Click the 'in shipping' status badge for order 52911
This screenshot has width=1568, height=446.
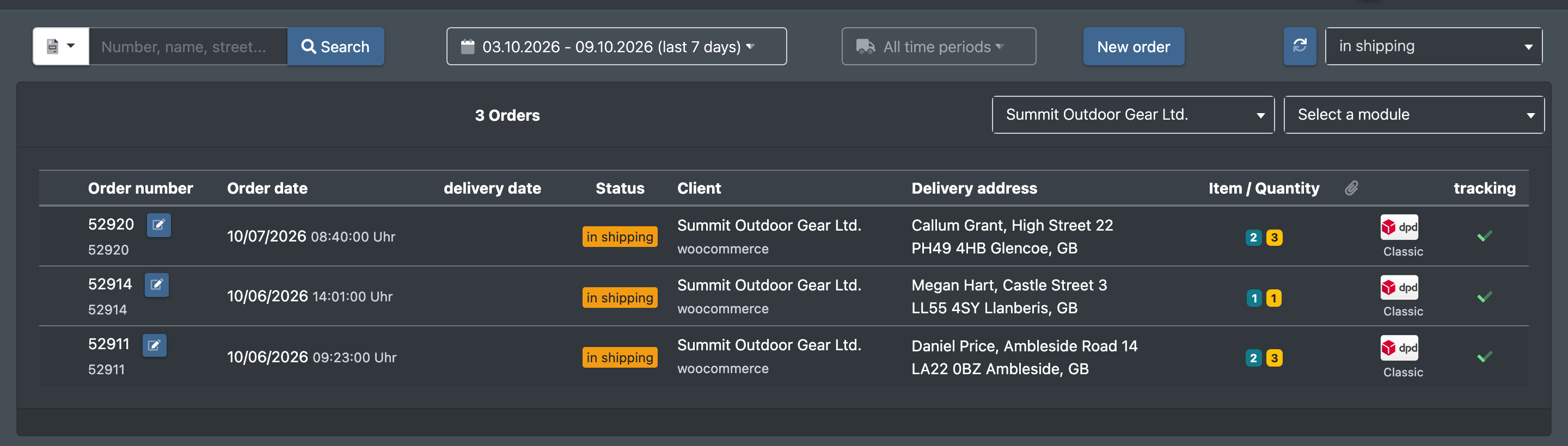[x=620, y=357]
